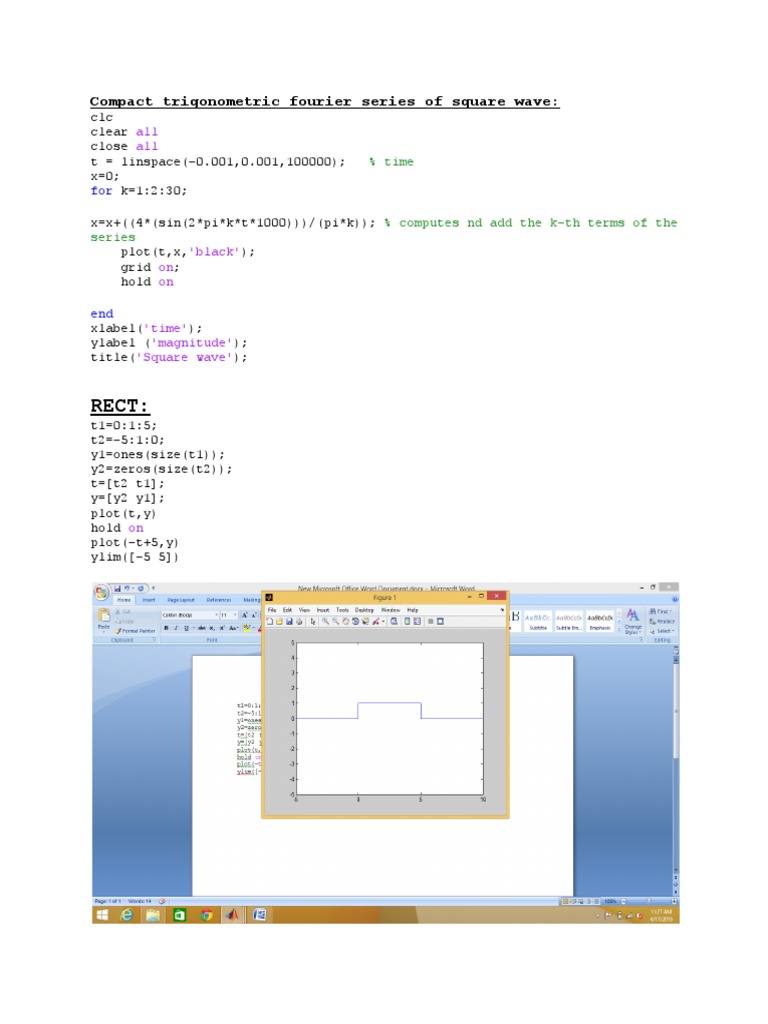Click the Office button in Word

[102, 592]
